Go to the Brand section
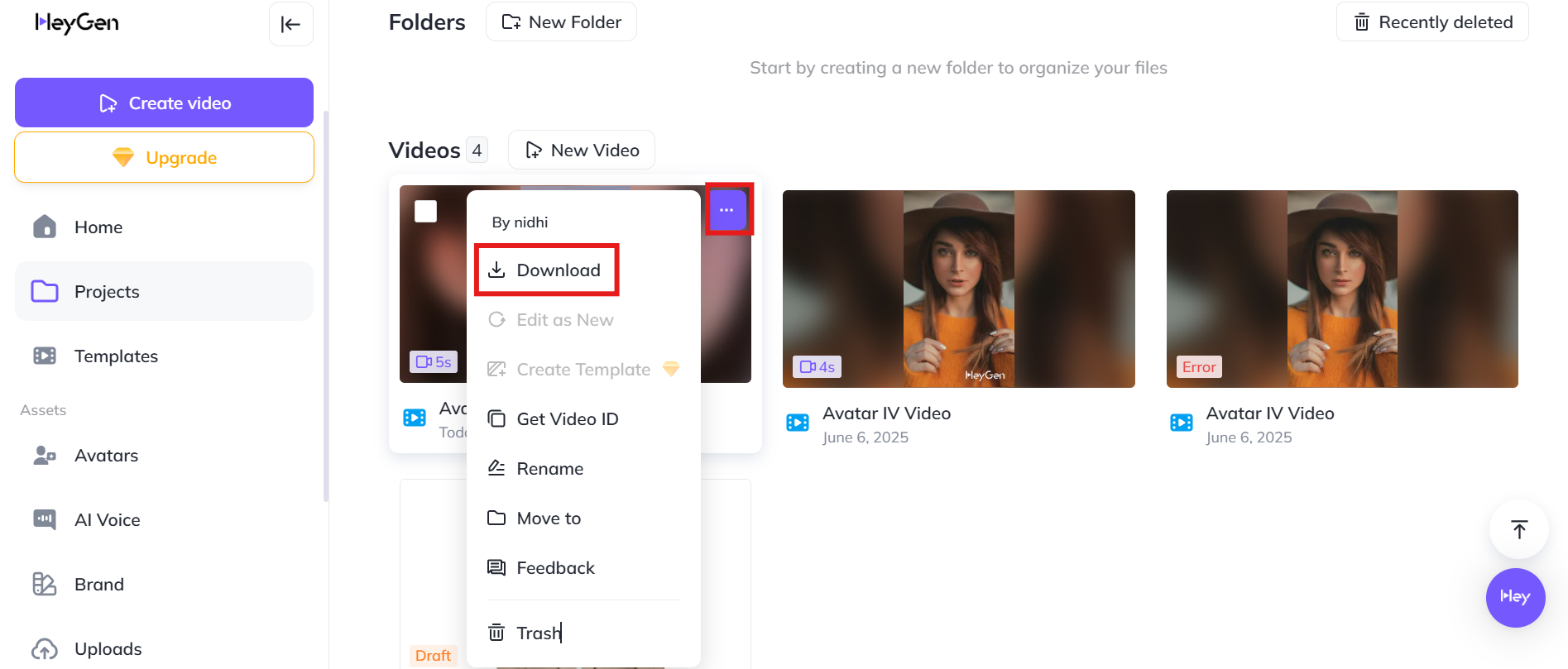The height and width of the screenshot is (669, 1568). 98,585
